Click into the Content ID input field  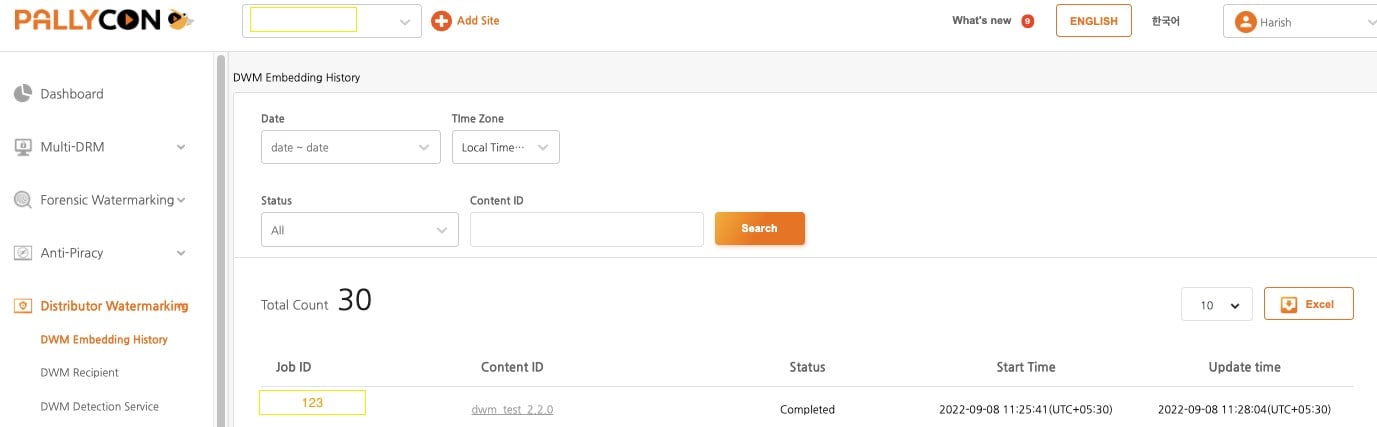pos(587,230)
